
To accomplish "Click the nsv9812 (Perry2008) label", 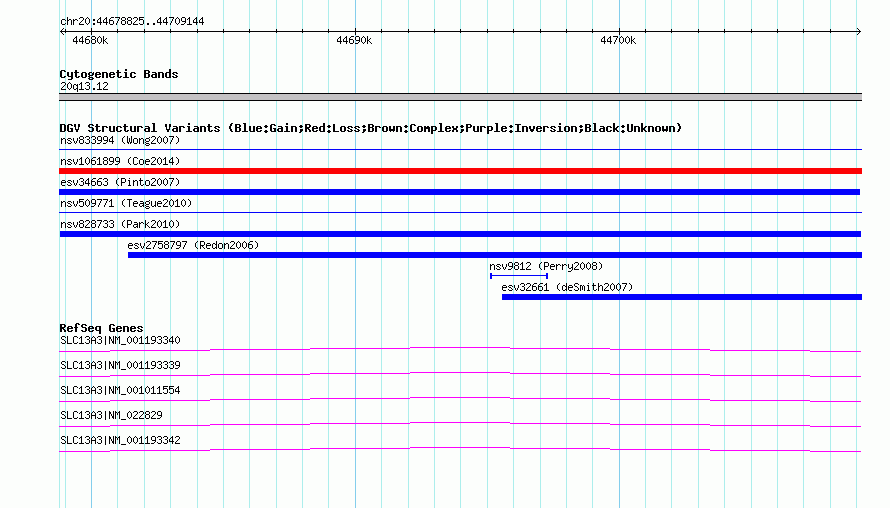I will tap(546, 266).
